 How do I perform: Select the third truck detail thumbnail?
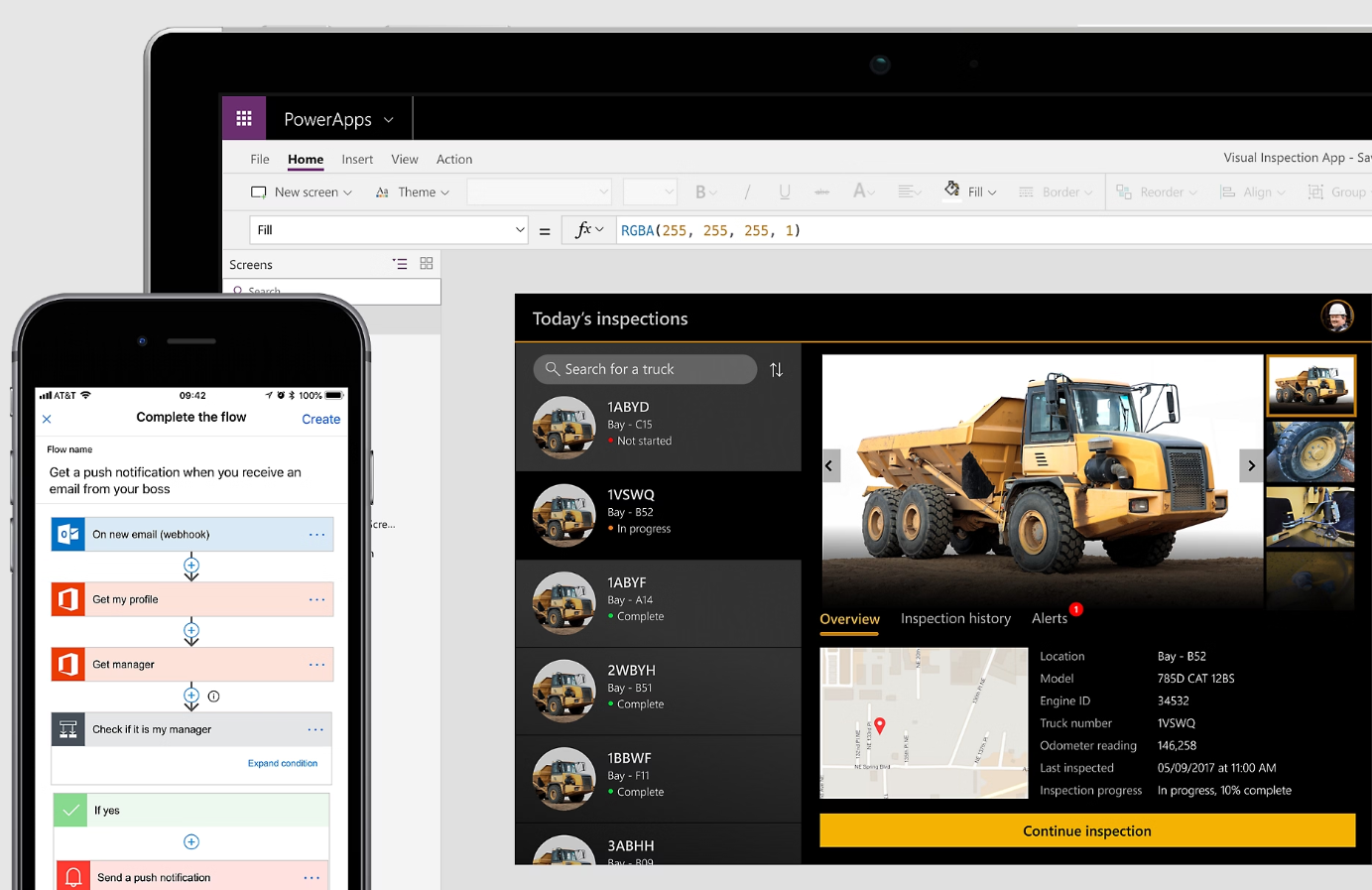click(1310, 517)
